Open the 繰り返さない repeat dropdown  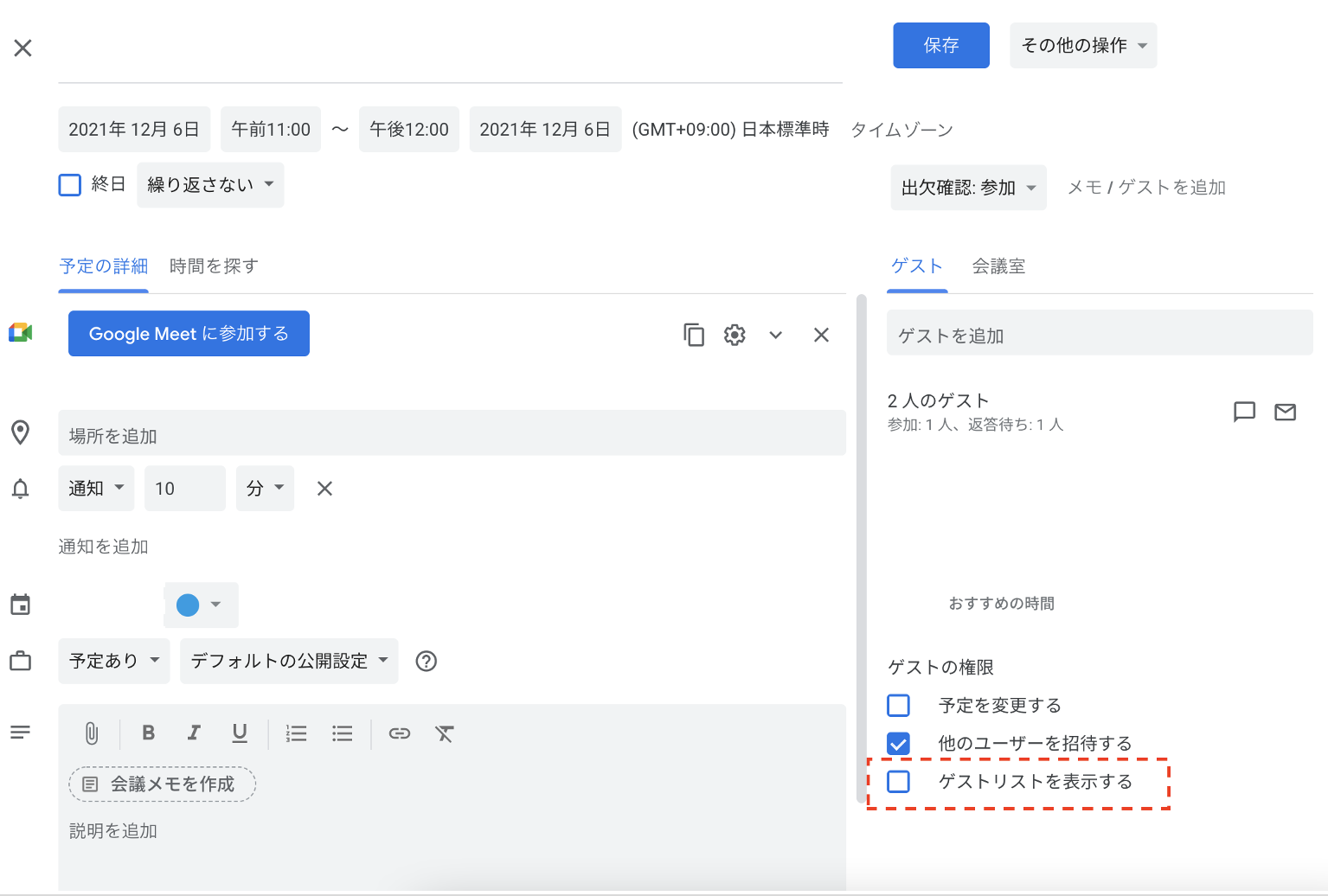coord(210,185)
